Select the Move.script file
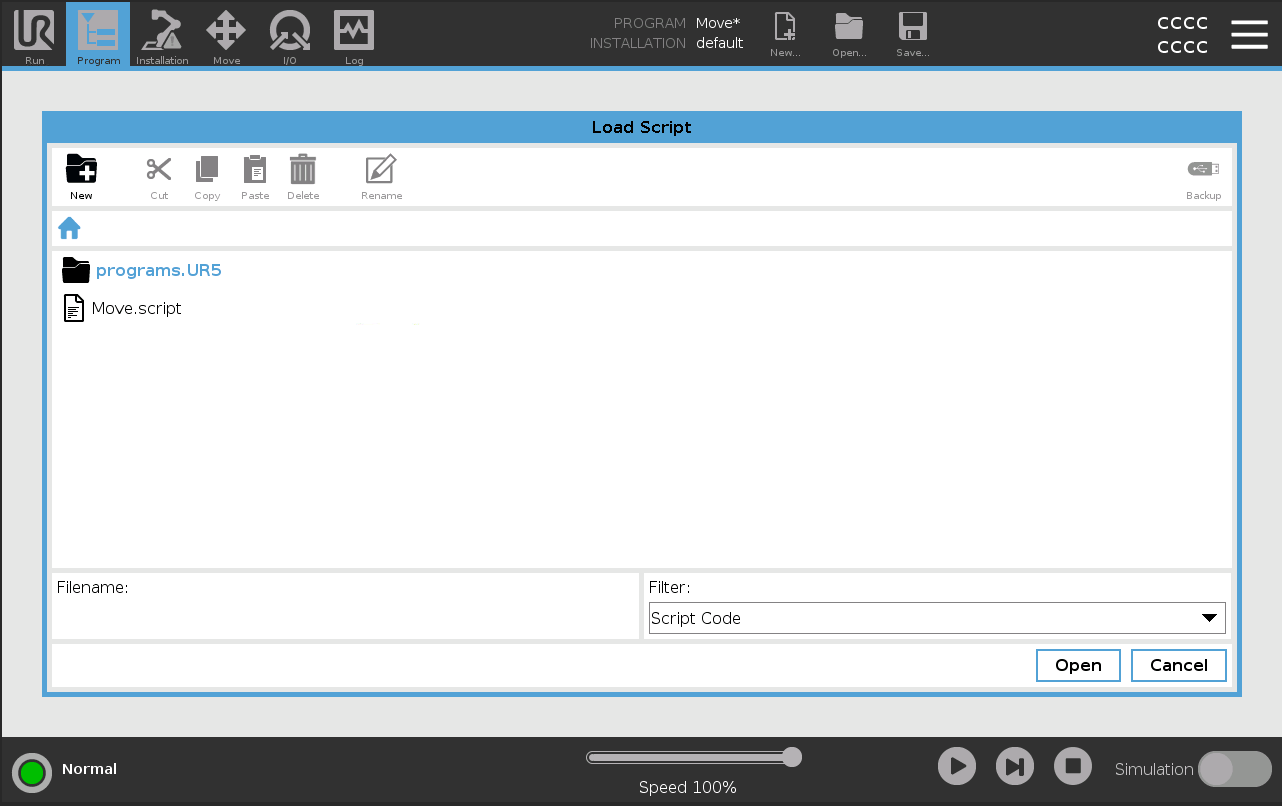The width and height of the screenshot is (1282, 806). [122, 308]
